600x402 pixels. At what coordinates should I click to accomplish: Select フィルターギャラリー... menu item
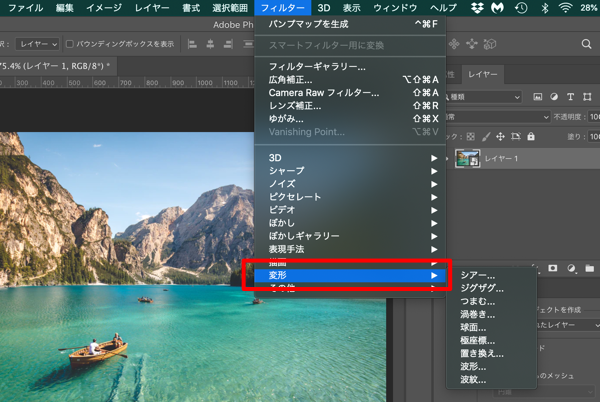point(350,67)
